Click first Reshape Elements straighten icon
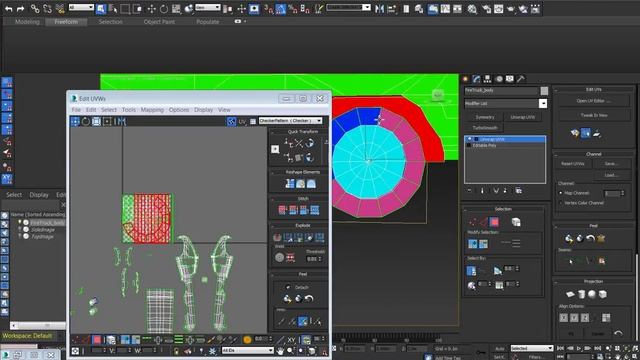This screenshot has width=640, height=360. coord(290,184)
